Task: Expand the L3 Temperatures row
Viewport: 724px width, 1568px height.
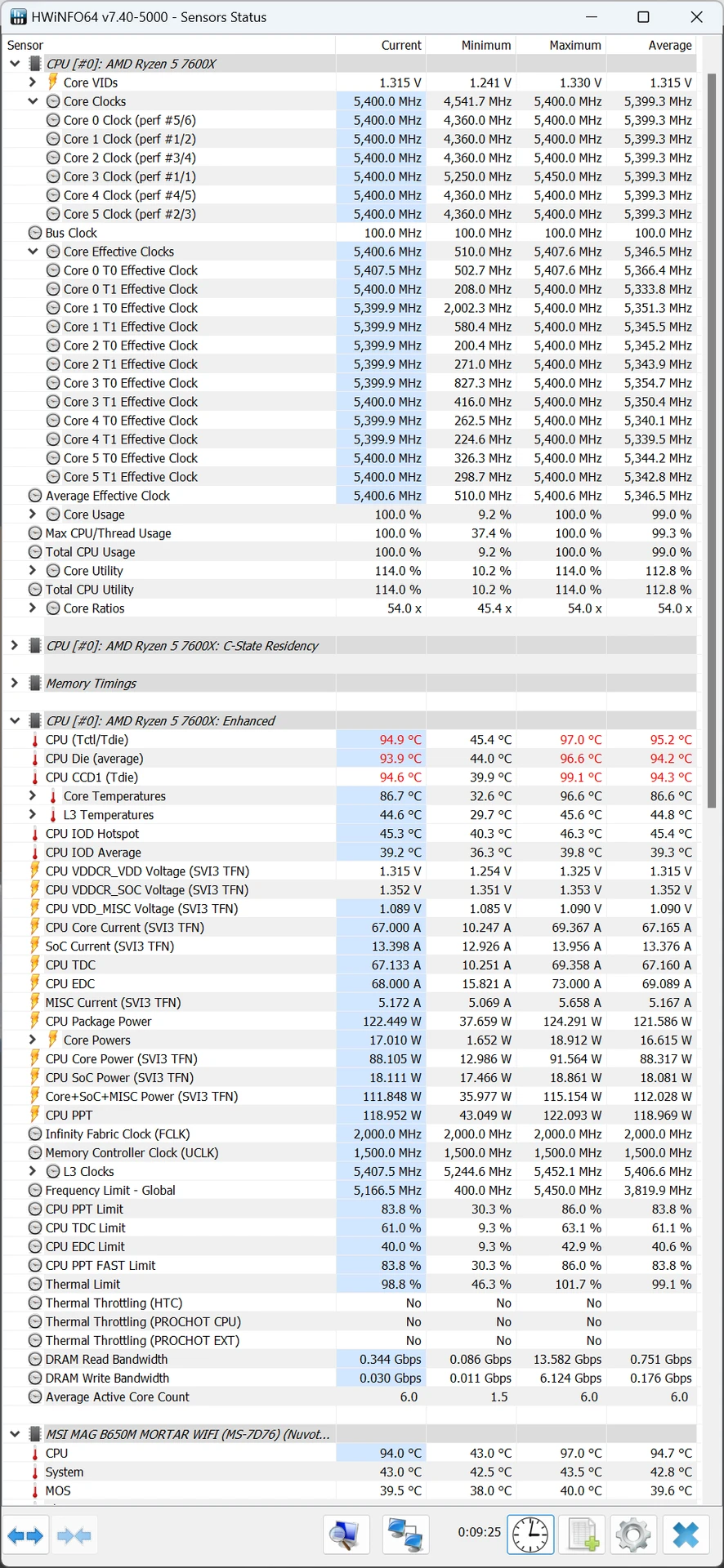Action: coord(33,814)
